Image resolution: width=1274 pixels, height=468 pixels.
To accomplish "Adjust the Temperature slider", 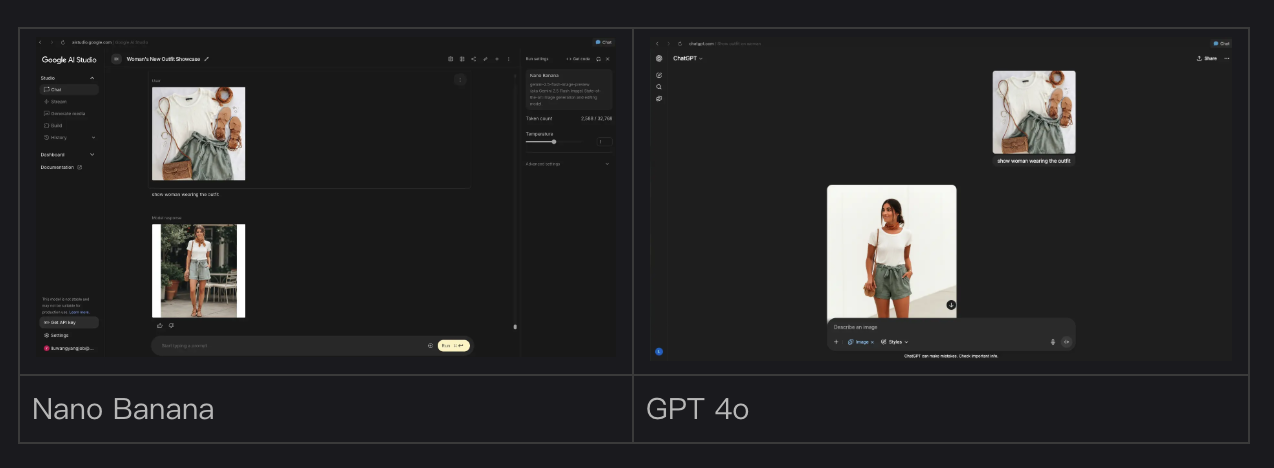I will click(554, 142).
